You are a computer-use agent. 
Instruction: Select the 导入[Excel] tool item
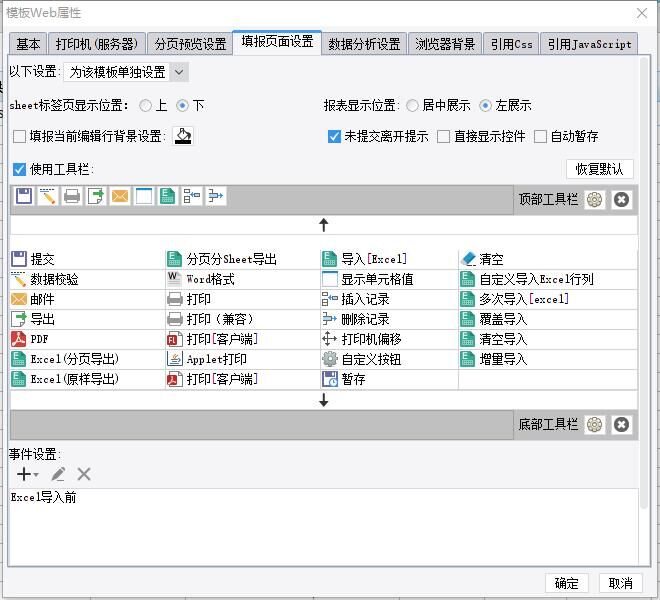click(389, 259)
